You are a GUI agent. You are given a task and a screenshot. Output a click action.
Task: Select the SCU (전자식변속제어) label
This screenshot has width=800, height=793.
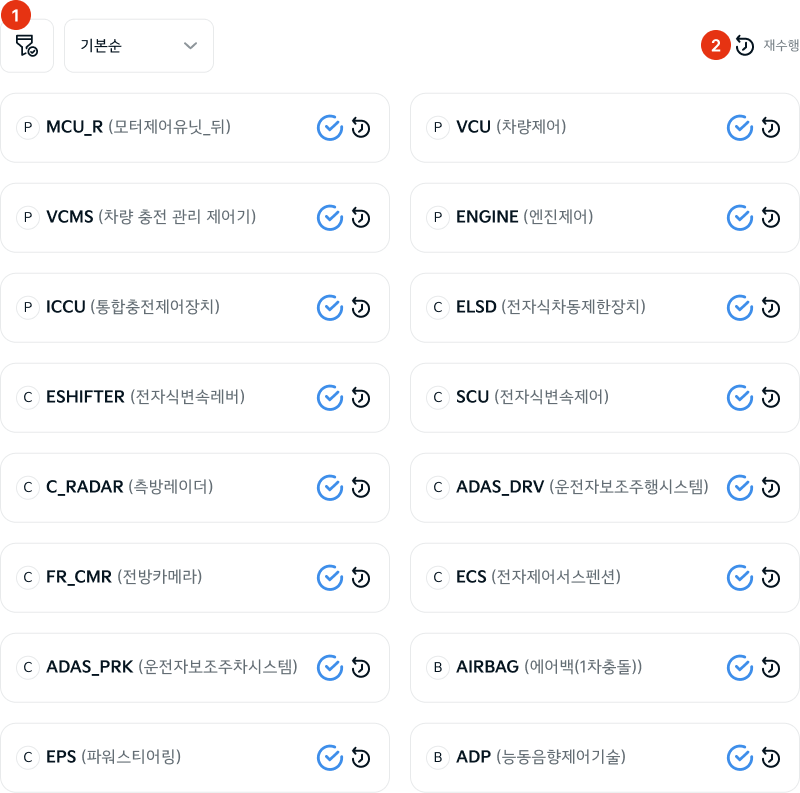(x=532, y=396)
